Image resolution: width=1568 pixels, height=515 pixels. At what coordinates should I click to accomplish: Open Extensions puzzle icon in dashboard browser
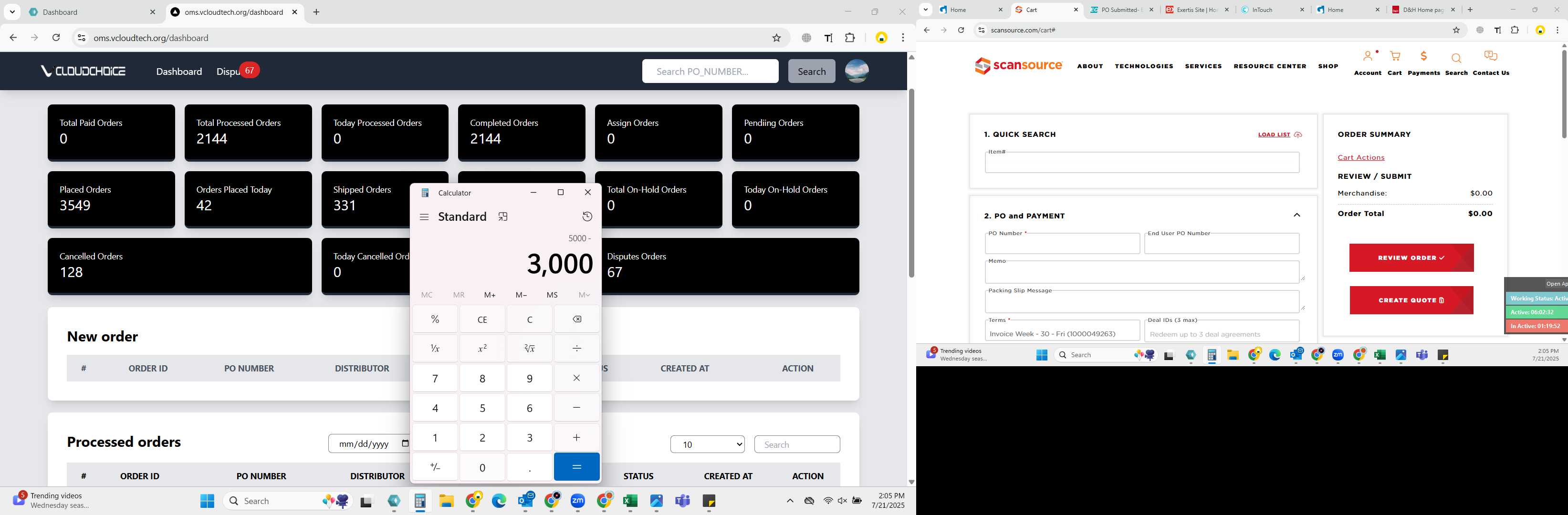click(x=850, y=38)
